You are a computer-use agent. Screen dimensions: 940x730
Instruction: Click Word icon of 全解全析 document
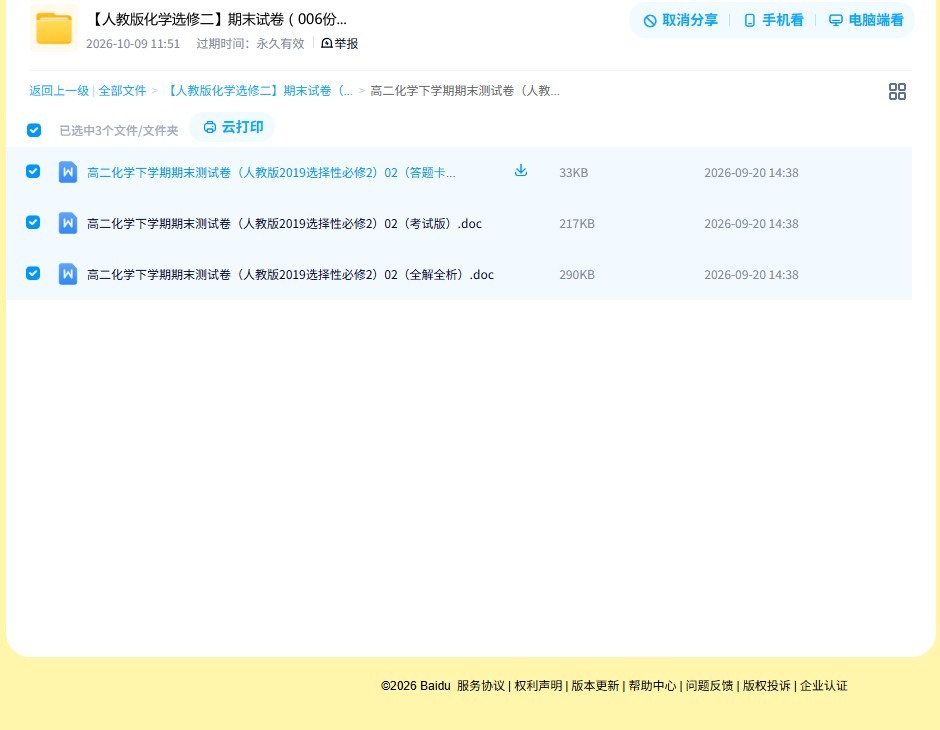click(68, 274)
